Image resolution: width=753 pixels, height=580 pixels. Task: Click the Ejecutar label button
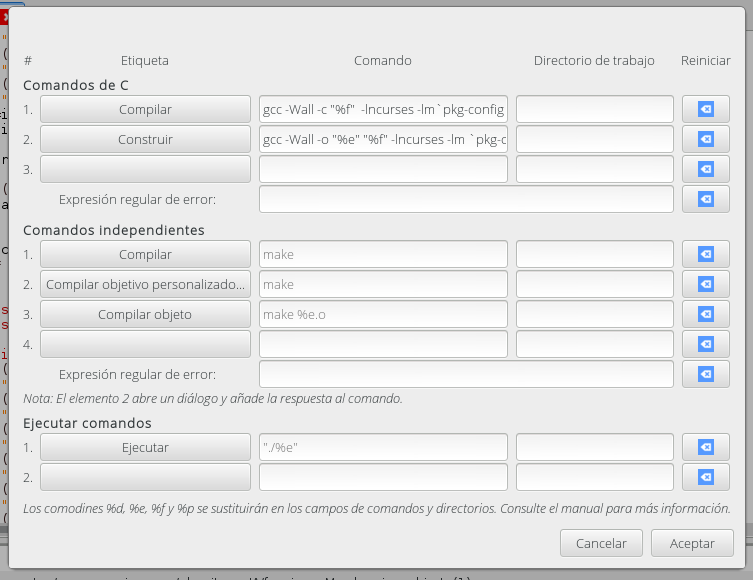[145, 447]
